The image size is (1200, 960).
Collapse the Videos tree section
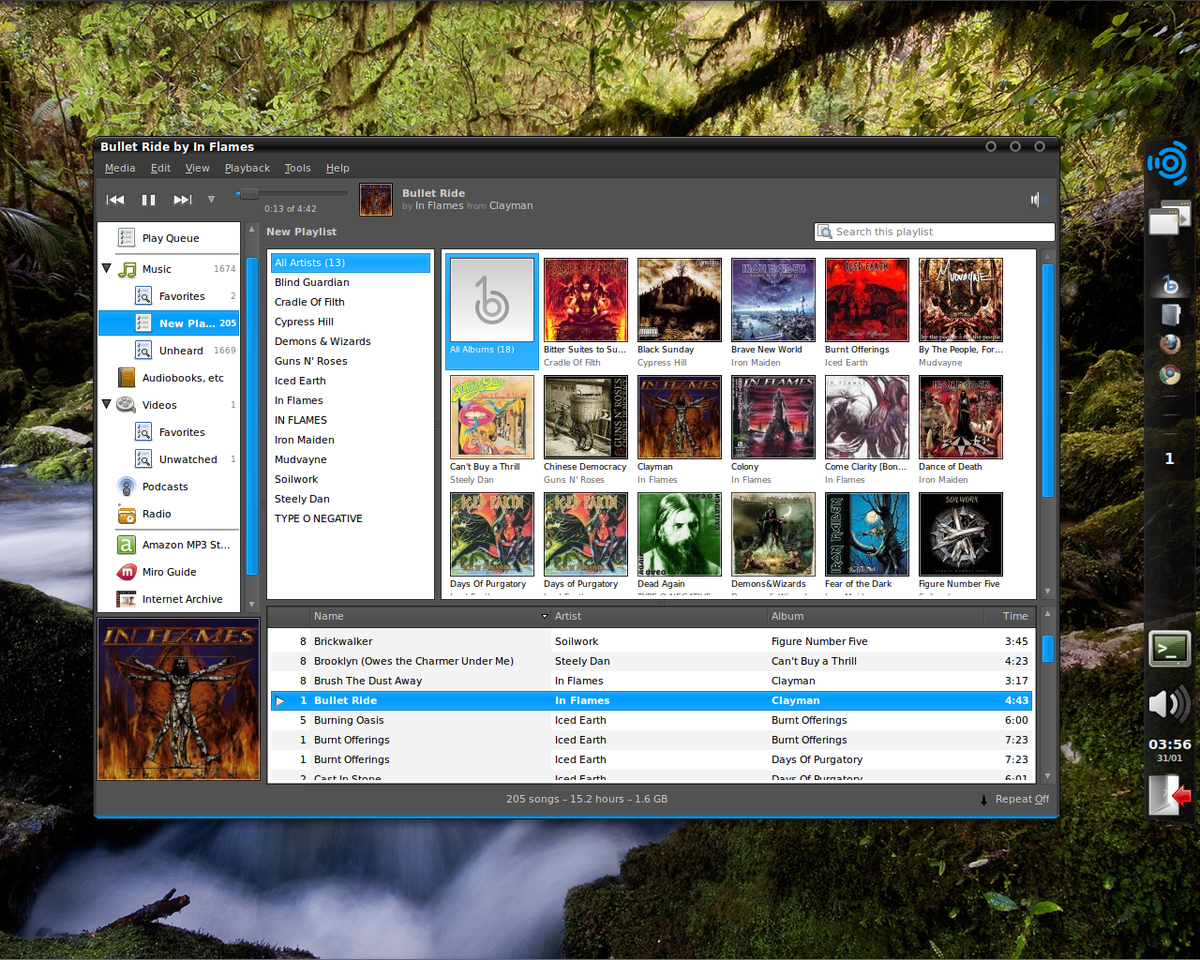tap(107, 405)
